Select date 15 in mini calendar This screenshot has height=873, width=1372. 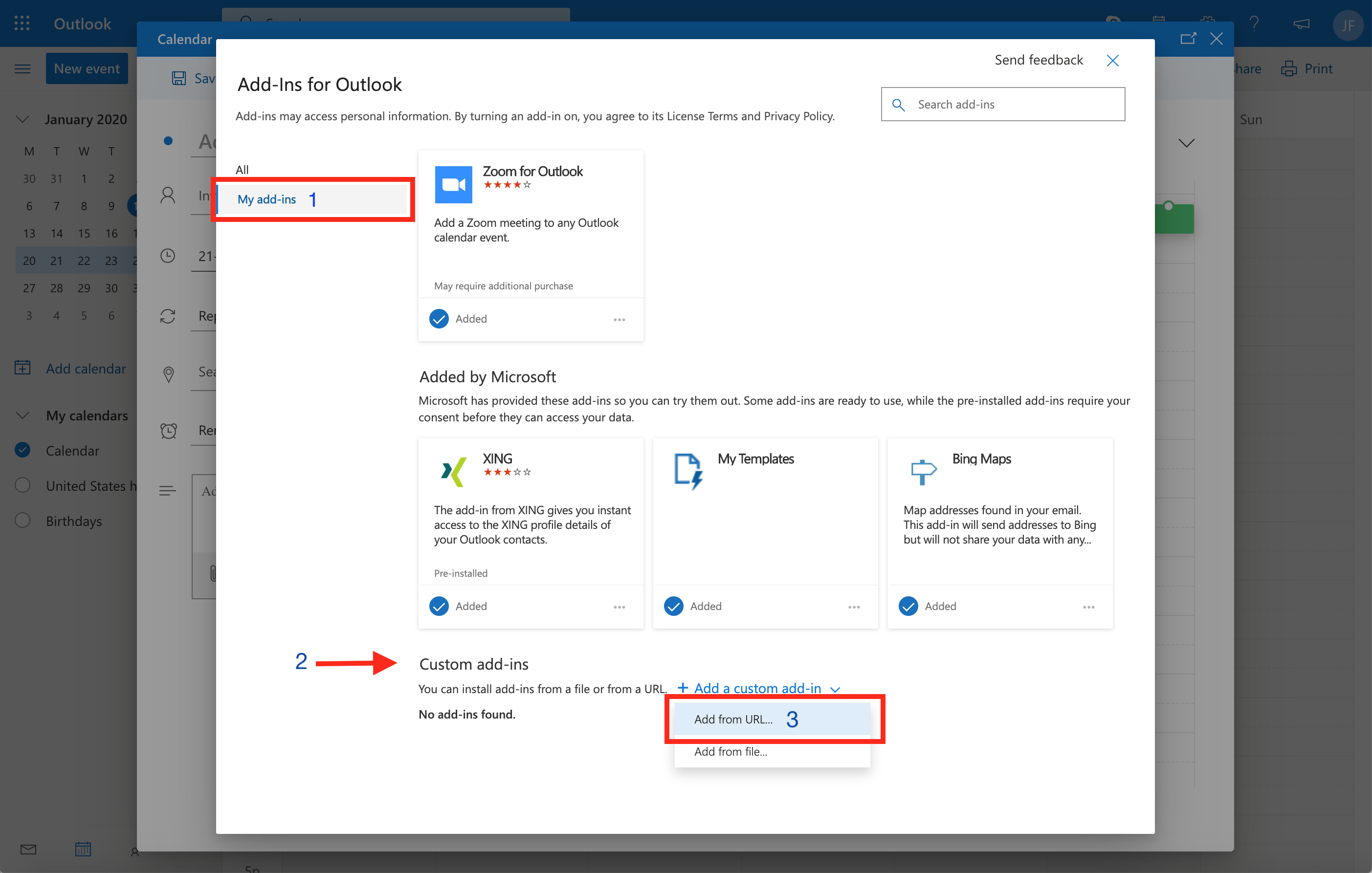tap(84, 234)
